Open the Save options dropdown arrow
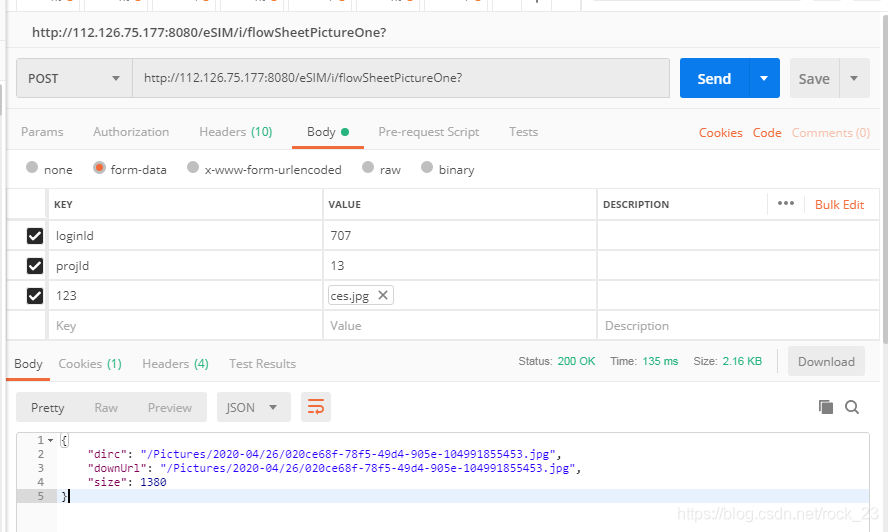 (x=854, y=78)
